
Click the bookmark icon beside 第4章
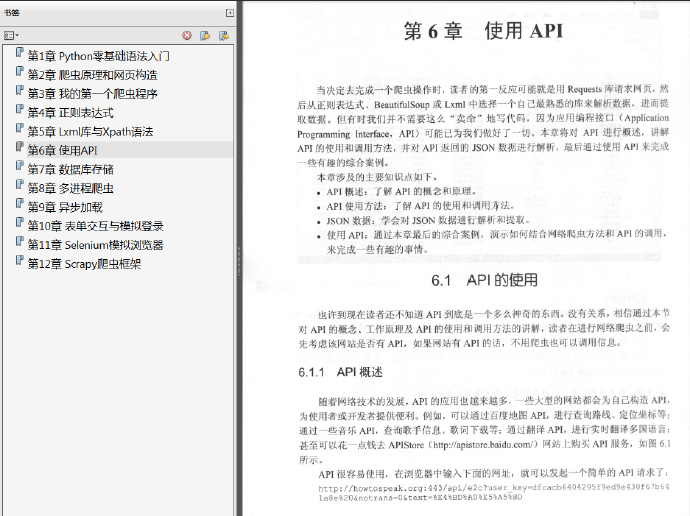pyautogui.click(x=19, y=109)
